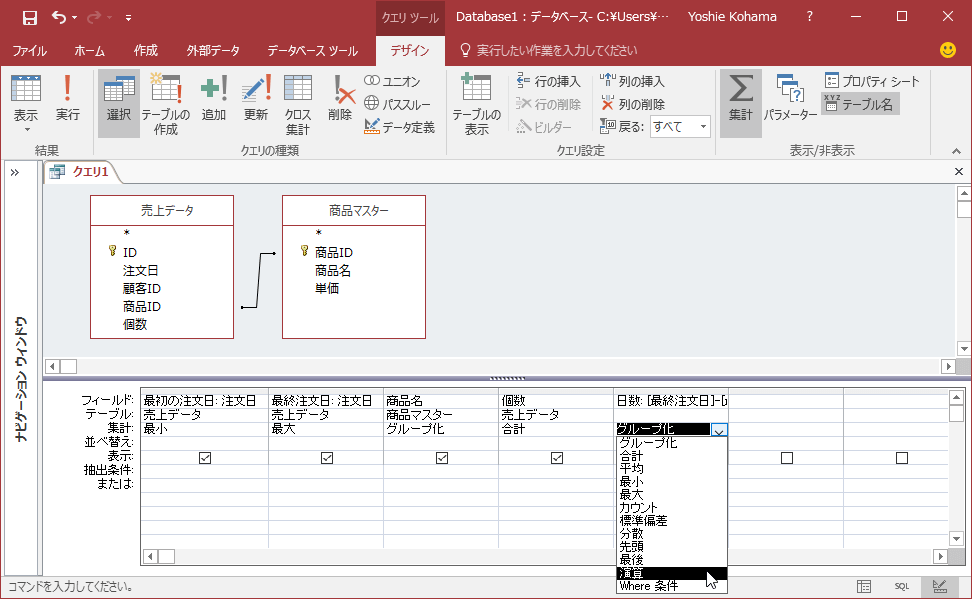Image resolution: width=972 pixels, height=599 pixels.
Task: Open テーブルの表示 show table dialog
Action: [477, 103]
